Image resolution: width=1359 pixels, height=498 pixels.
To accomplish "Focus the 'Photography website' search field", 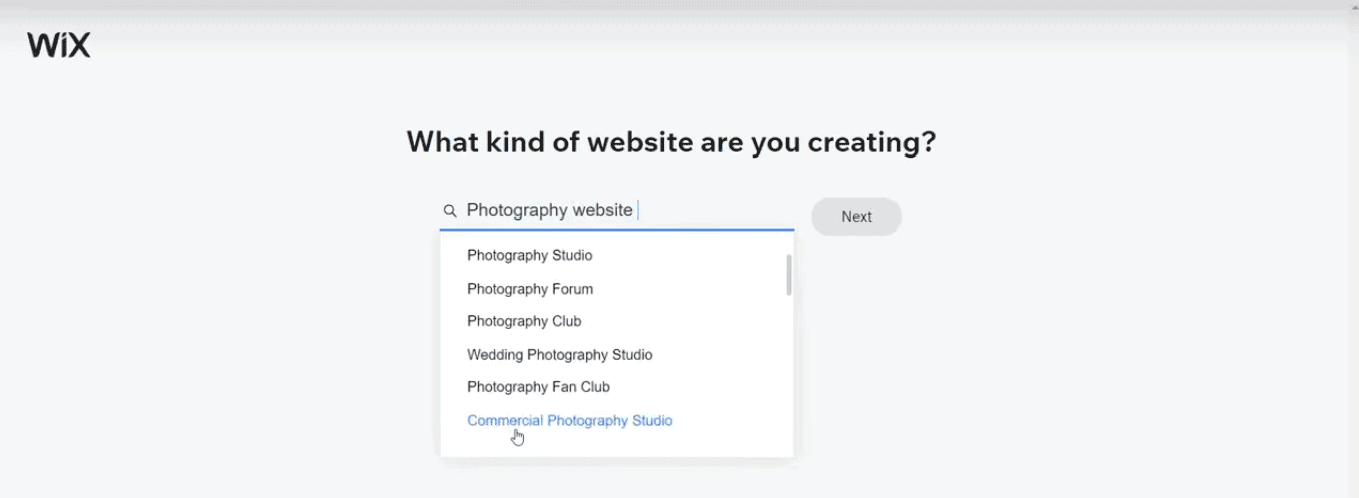I will pos(617,211).
